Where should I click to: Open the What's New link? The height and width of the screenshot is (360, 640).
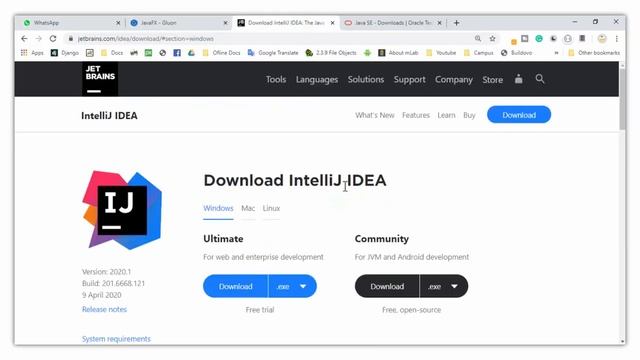tap(375, 115)
